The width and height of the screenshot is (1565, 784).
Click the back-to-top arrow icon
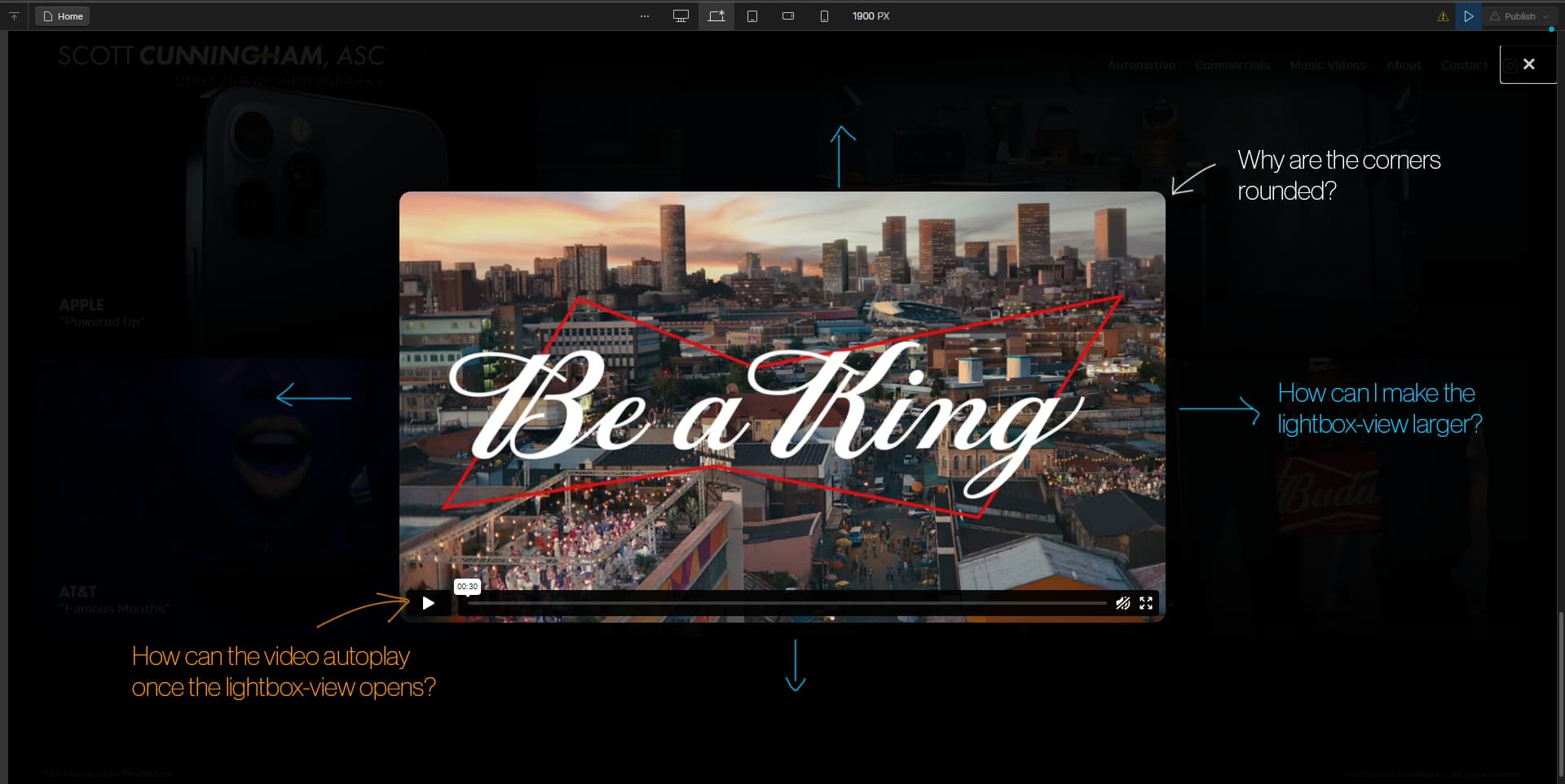[x=12, y=15]
